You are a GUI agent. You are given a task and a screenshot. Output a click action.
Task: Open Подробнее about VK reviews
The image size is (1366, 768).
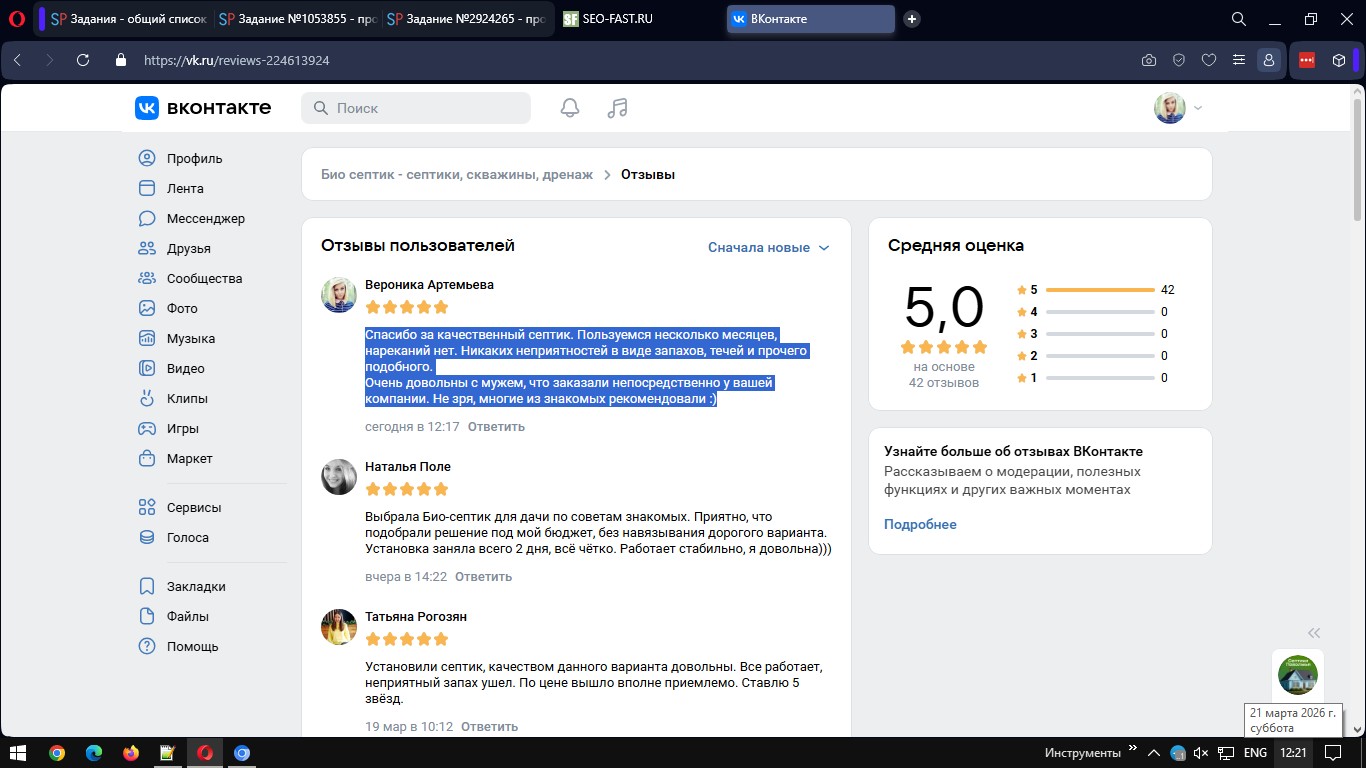[920, 524]
